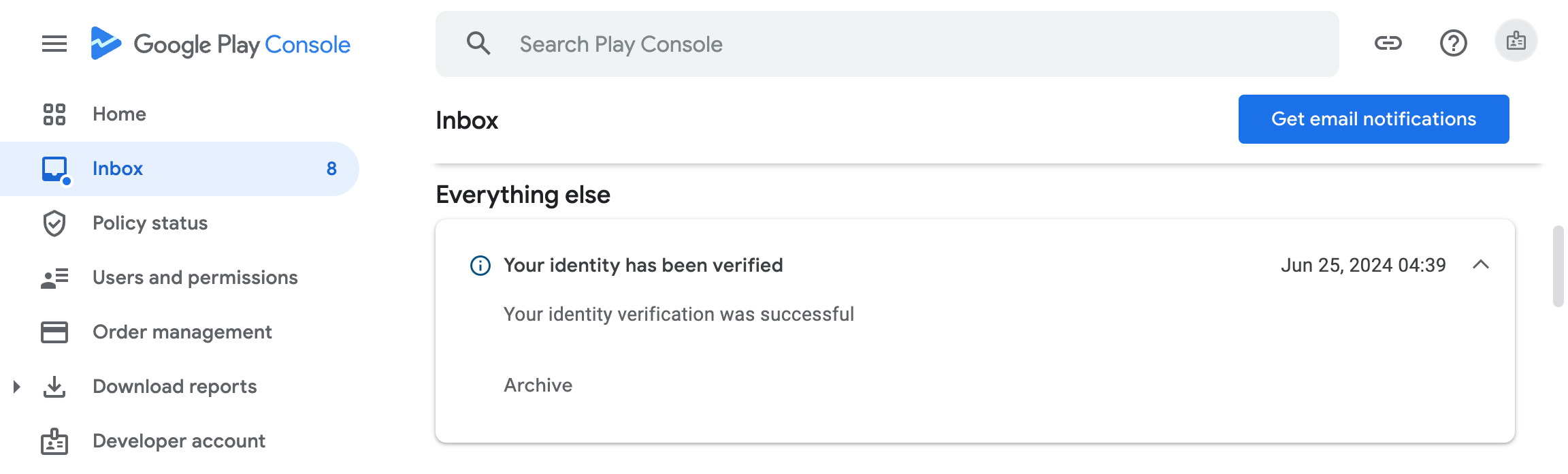Click the Users and permissions icon
Screen dimensions: 1568x474
tap(54, 277)
